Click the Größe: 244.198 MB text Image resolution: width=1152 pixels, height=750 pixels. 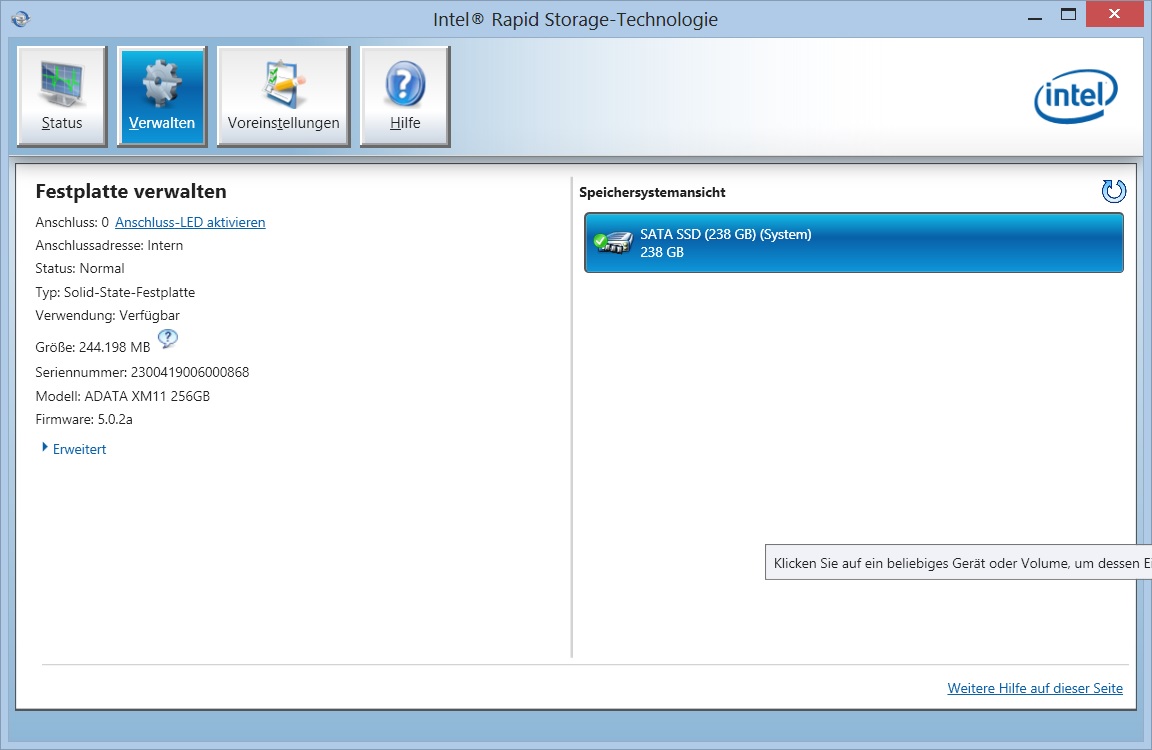pyautogui.click(x=93, y=347)
